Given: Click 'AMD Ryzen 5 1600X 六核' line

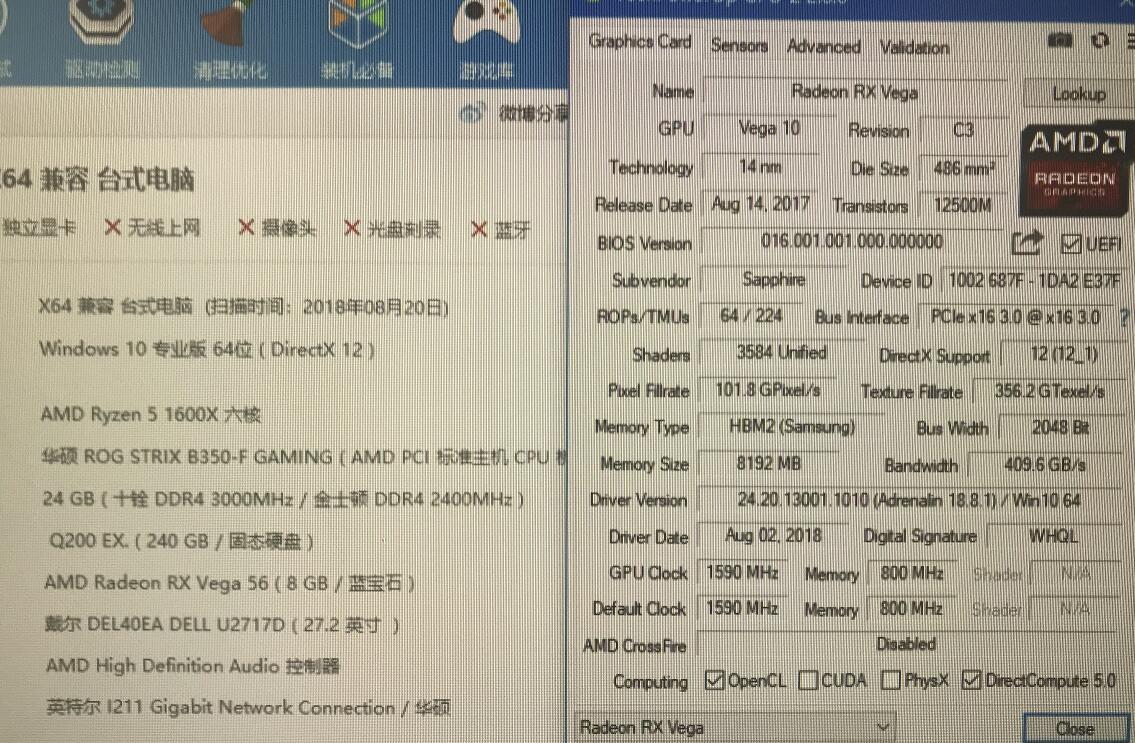Looking at the screenshot, I should (x=151, y=415).
